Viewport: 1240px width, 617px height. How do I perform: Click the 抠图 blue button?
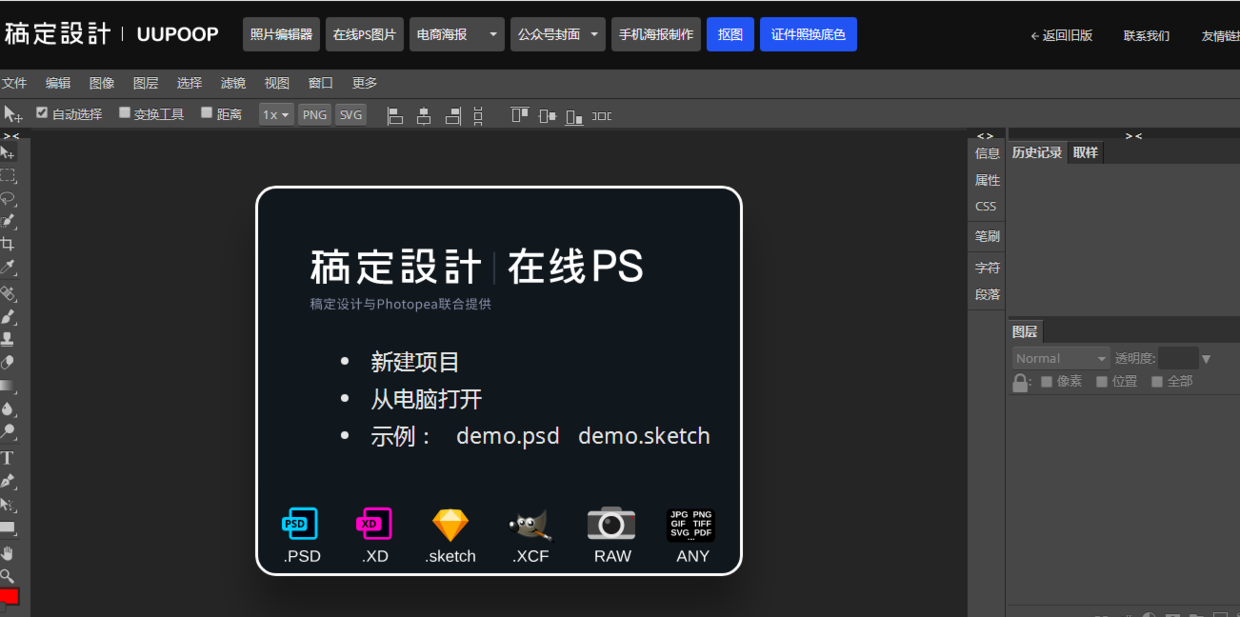pos(730,34)
